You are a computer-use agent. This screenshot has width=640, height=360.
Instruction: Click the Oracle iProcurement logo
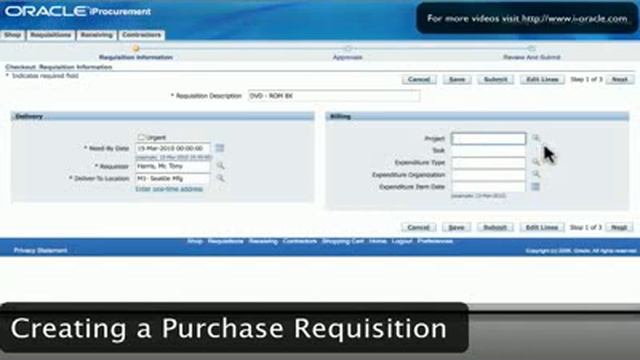[x=78, y=11]
